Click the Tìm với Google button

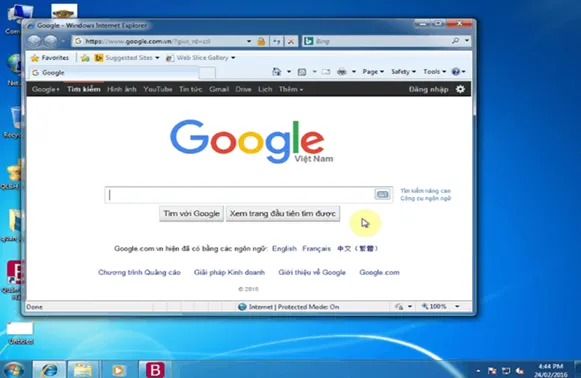tap(192, 213)
